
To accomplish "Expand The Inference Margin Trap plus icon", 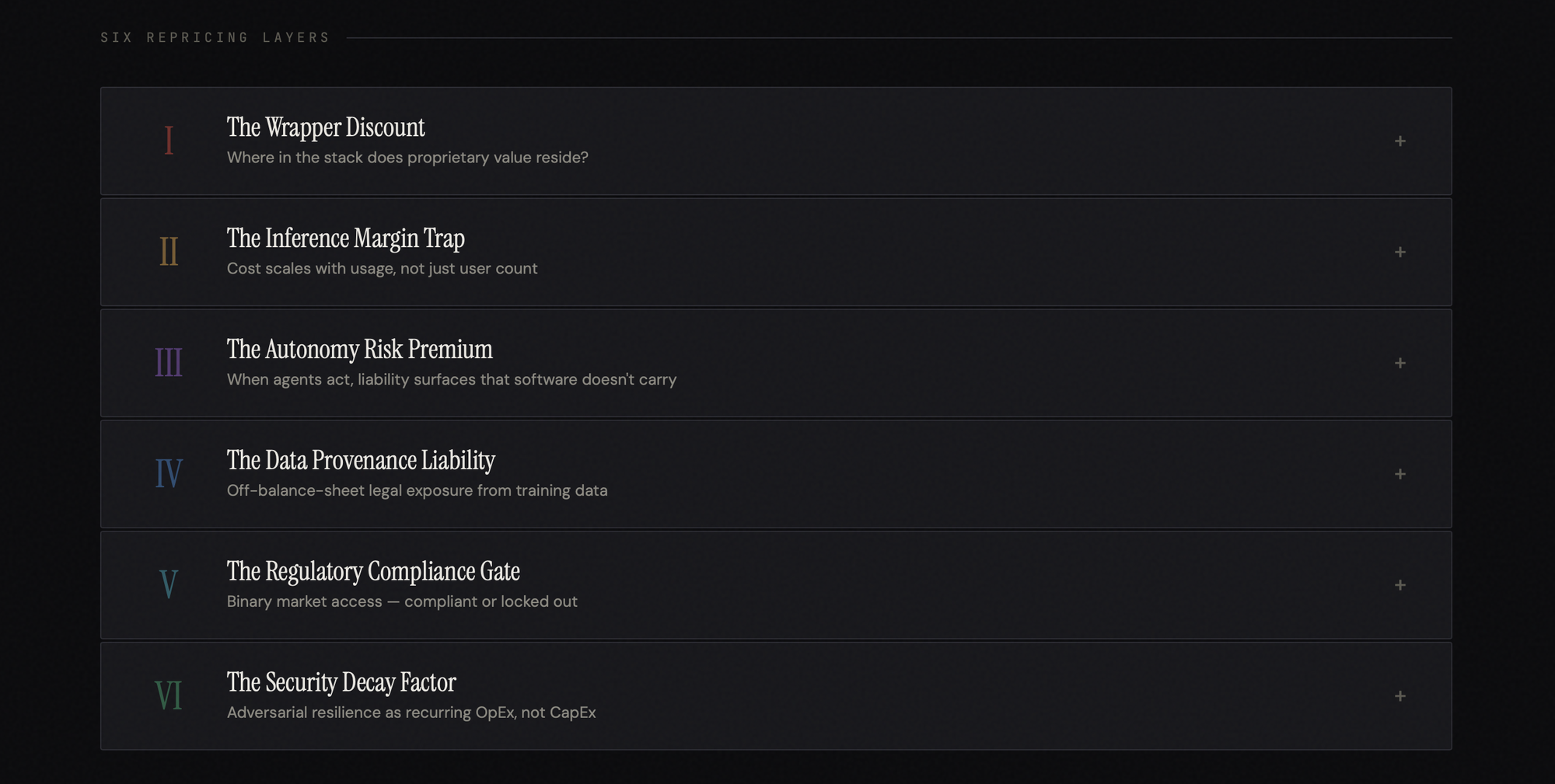I will pyautogui.click(x=1399, y=253).
